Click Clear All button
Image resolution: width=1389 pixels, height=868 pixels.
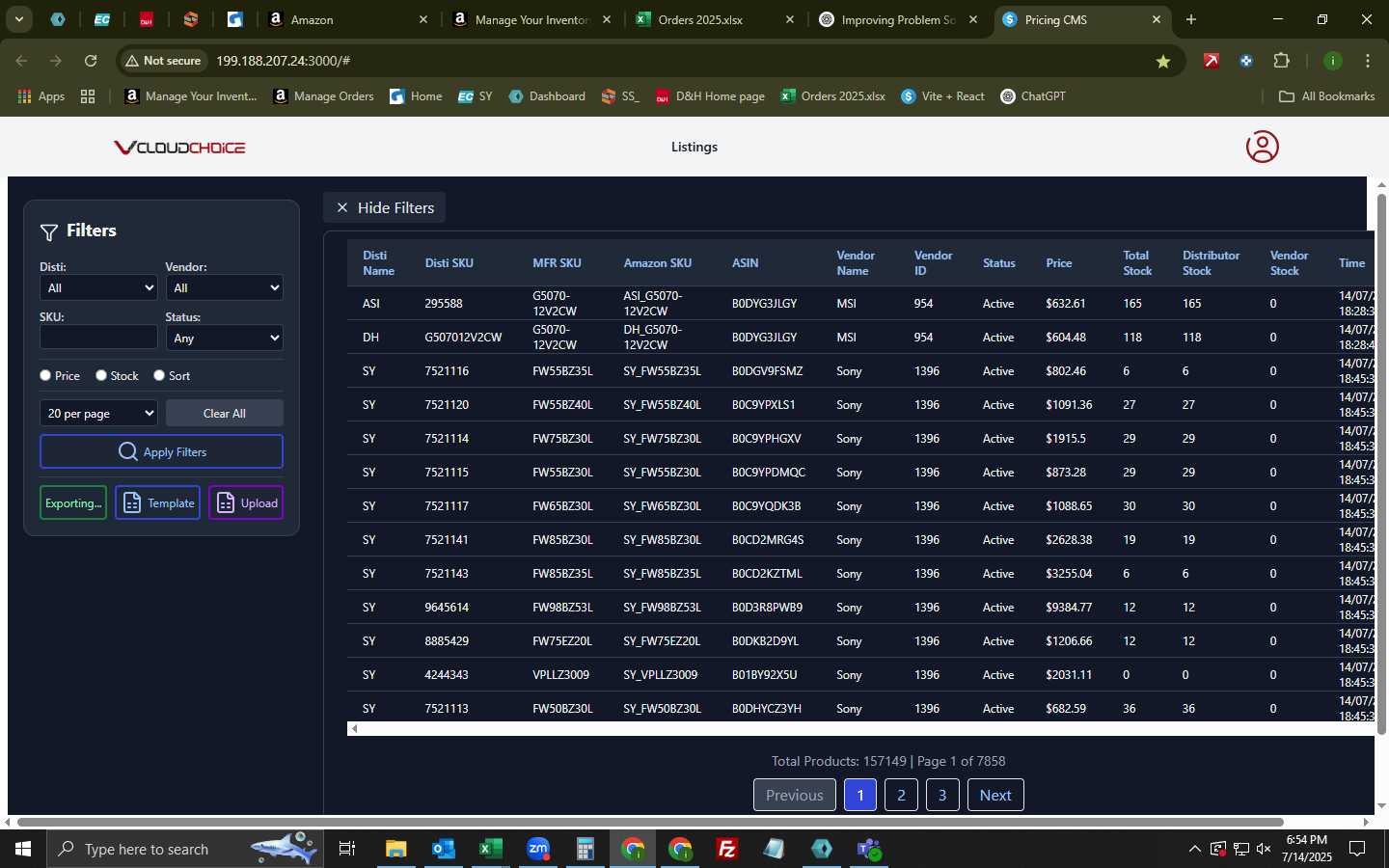point(225,413)
